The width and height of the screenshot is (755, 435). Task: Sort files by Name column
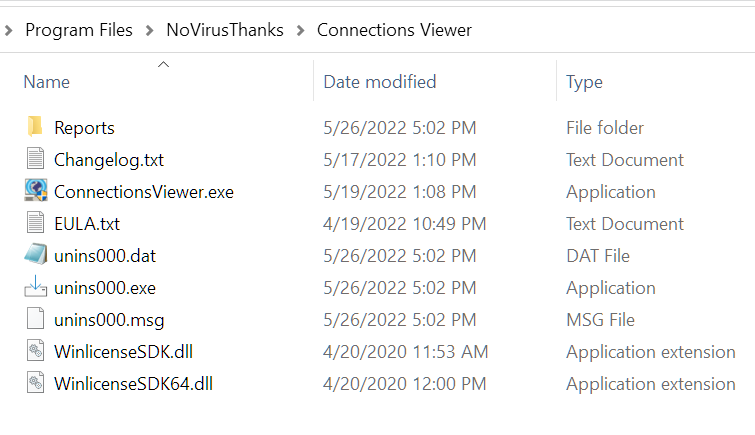coord(47,81)
